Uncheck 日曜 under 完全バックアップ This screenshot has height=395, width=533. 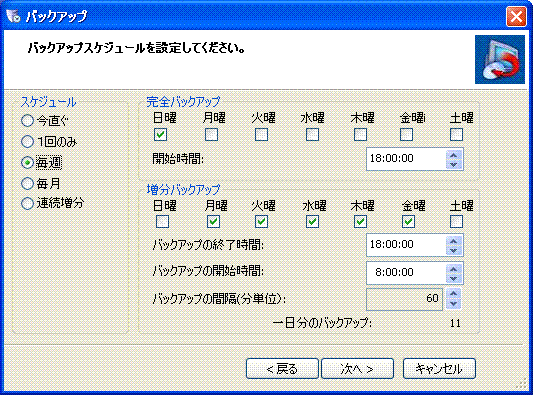pyautogui.click(x=160, y=134)
